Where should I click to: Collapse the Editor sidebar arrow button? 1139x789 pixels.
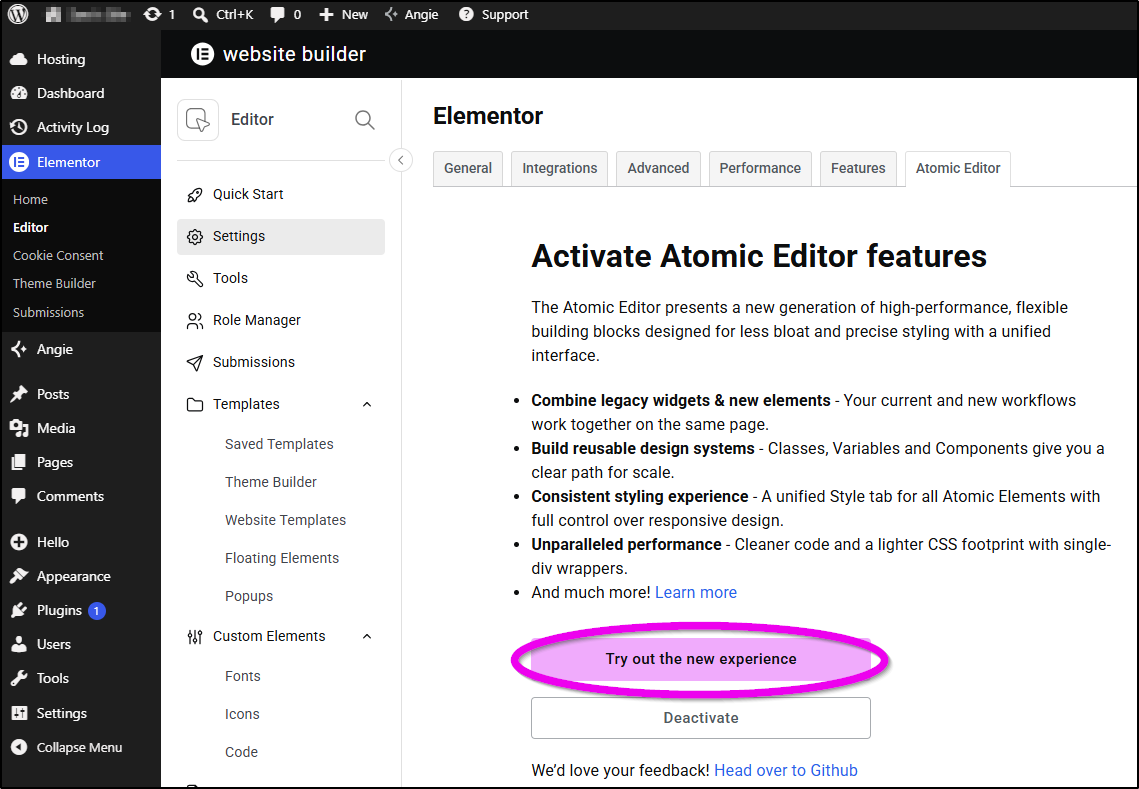(x=401, y=160)
